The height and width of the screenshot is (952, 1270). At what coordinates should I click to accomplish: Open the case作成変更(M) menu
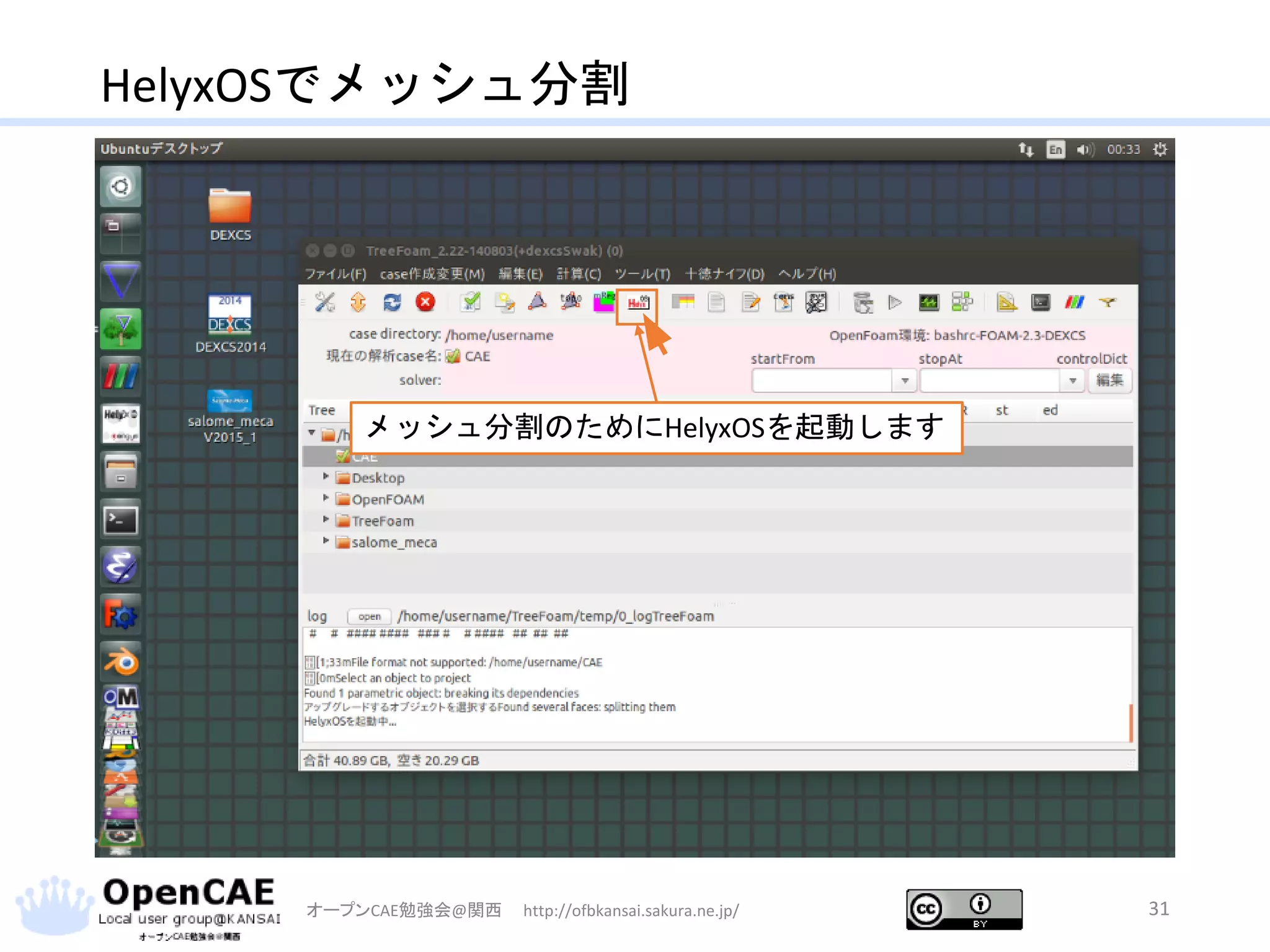[432, 274]
